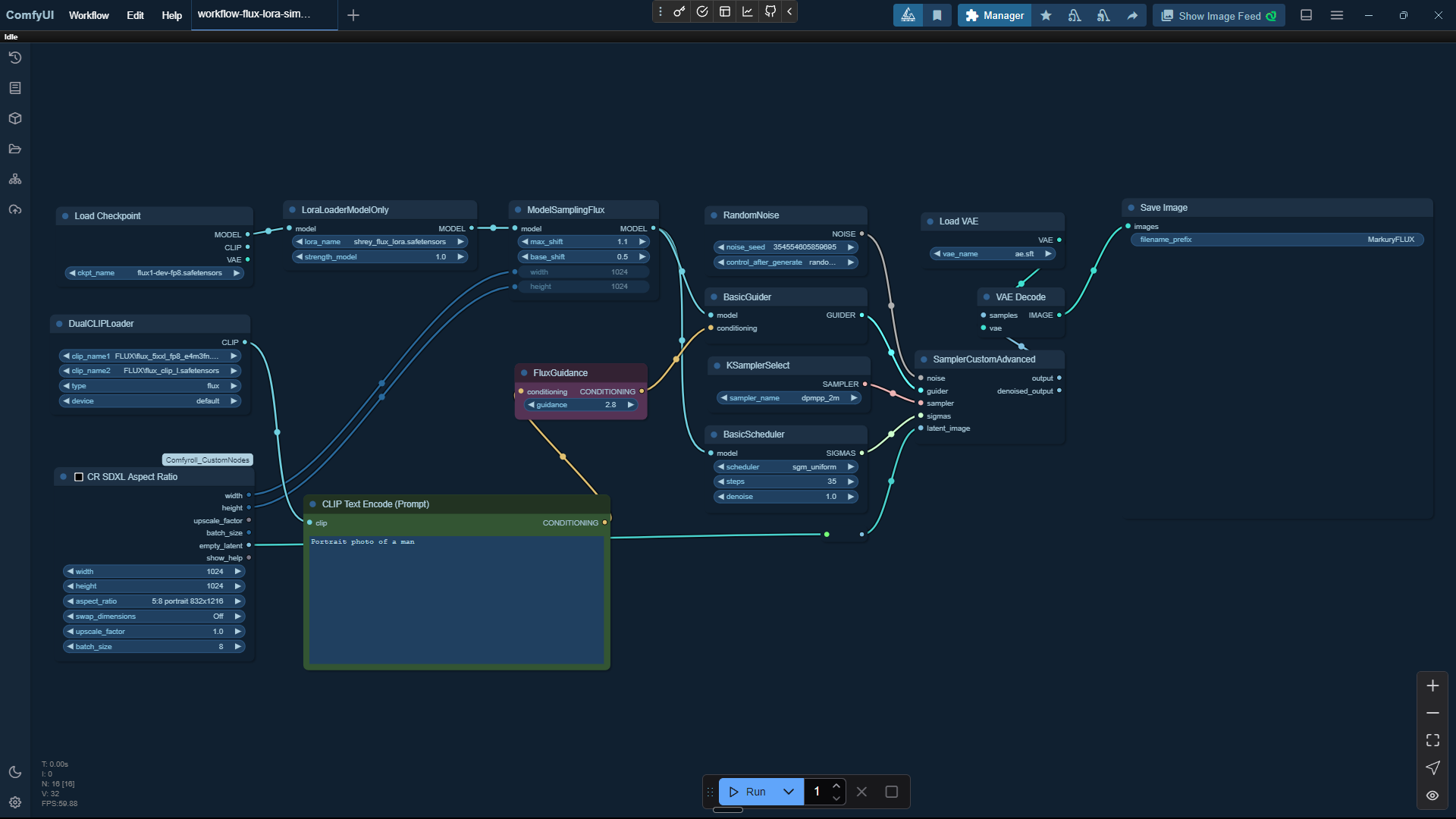
Task: Click the key icon in top toolbar
Action: point(679,11)
